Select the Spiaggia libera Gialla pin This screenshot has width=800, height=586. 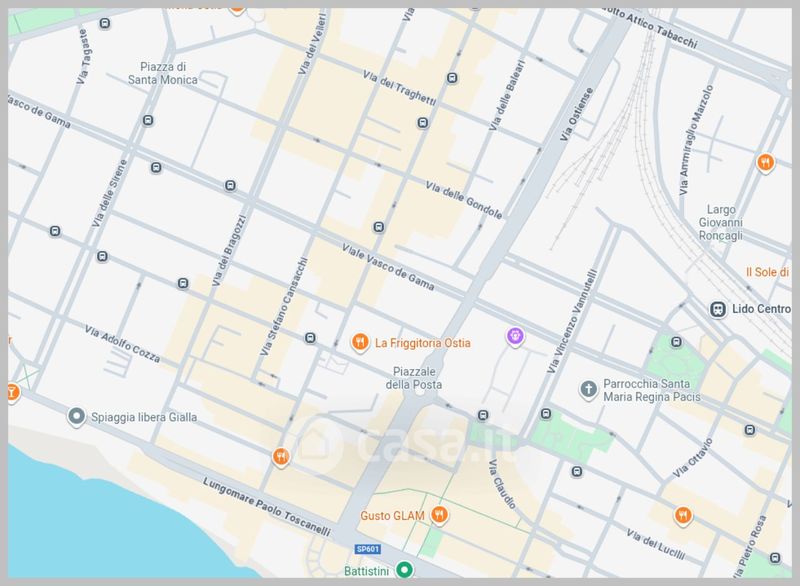coord(75,416)
